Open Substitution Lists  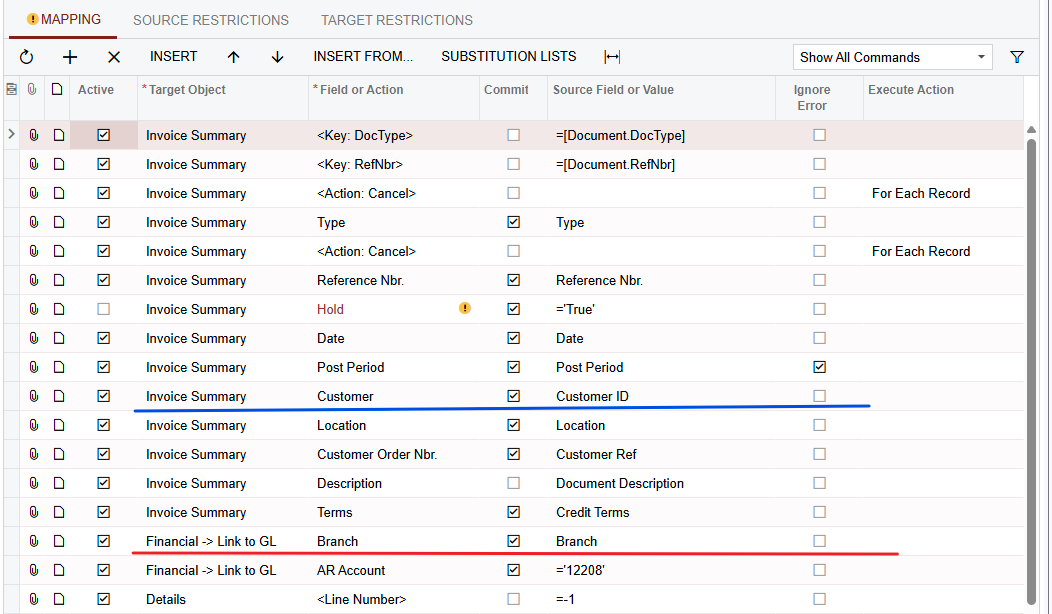click(x=509, y=56)
